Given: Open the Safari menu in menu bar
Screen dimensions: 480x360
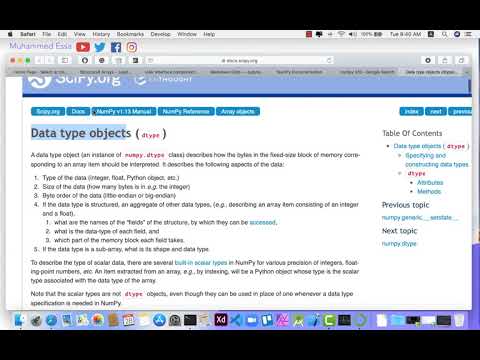Looking at the screenshot, I should pos(27,34).
